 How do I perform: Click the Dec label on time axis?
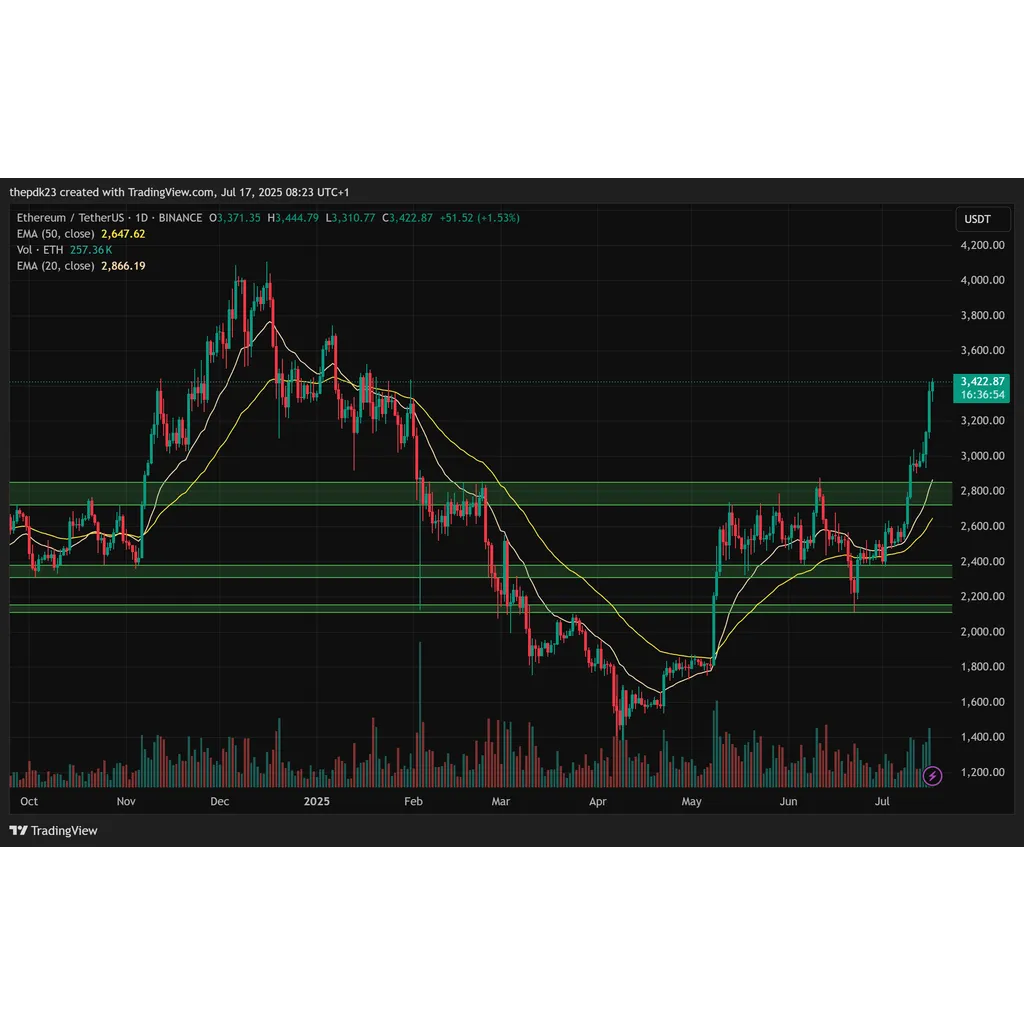(x=219, y=801)
